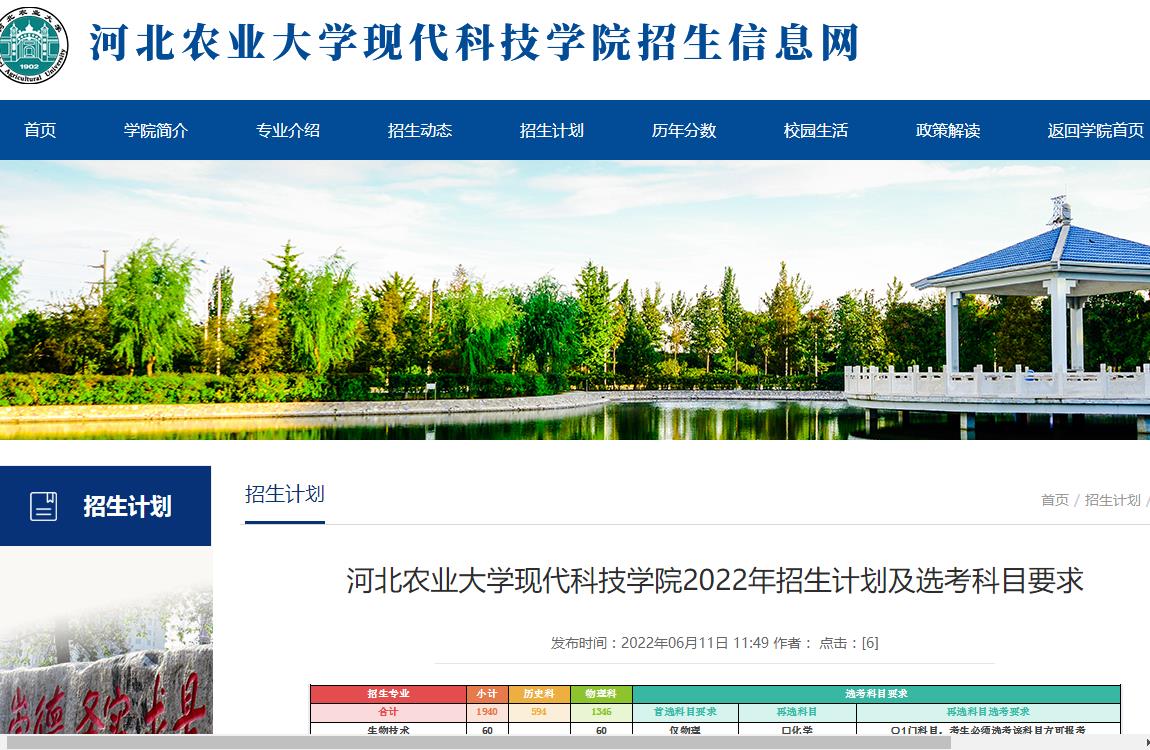Open 校园生活 navigation item
This screenshot has height=750, width=1150.
click(816, 130)
